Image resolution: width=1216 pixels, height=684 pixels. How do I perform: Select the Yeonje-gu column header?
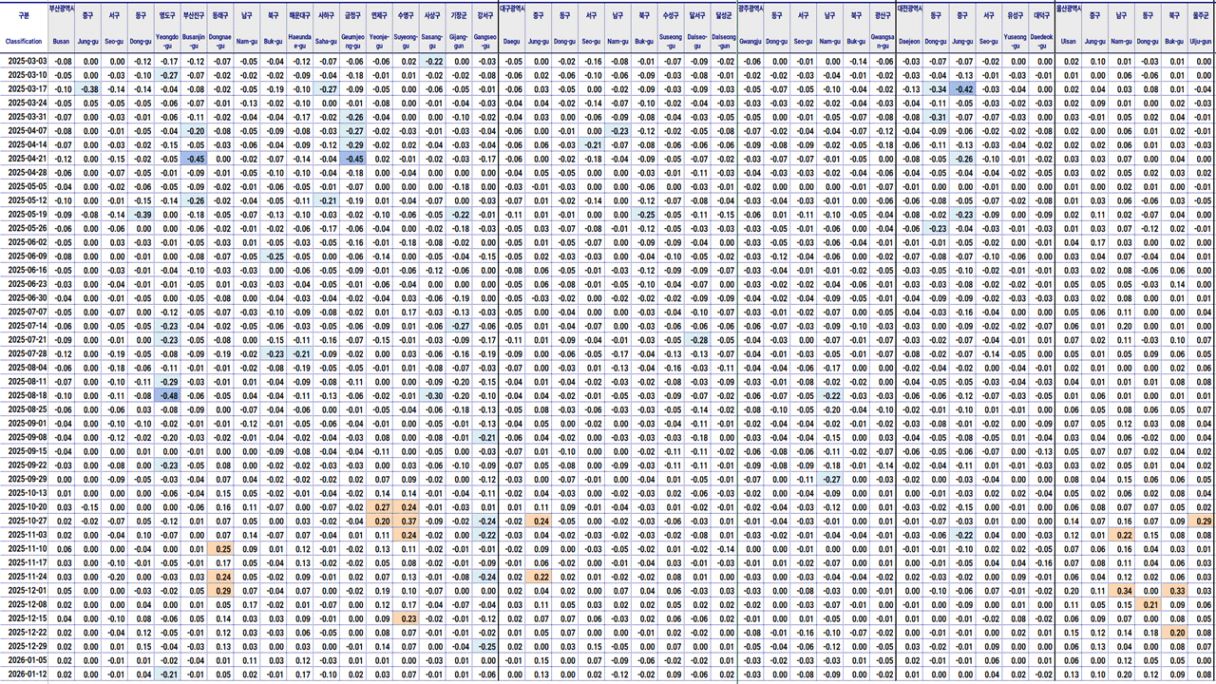379,42
